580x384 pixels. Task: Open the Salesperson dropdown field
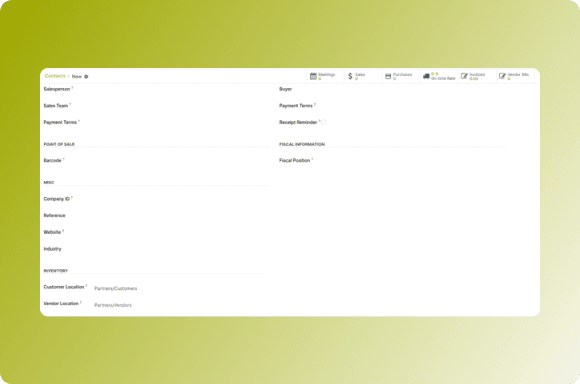coord(181,89)
